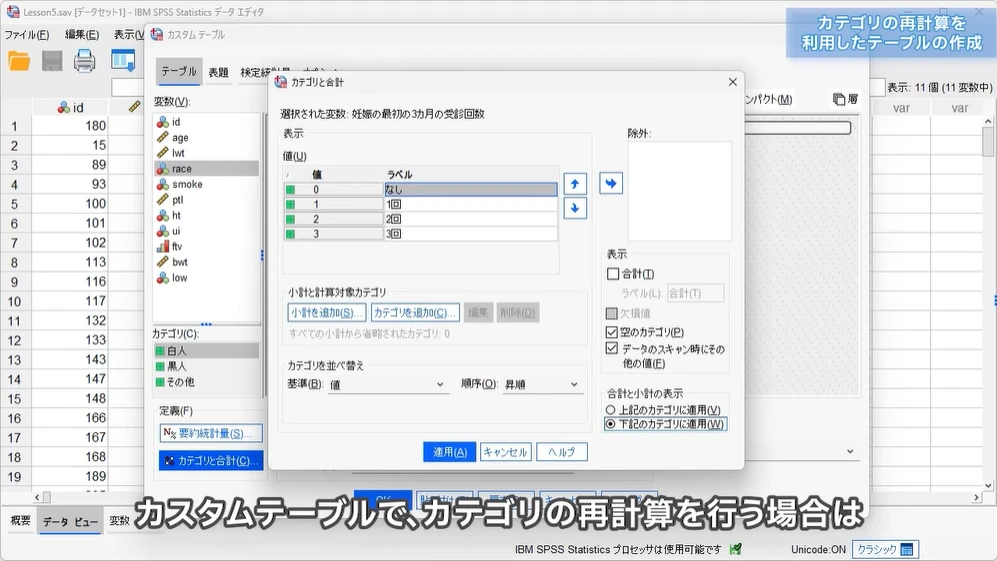Enable the 合計(T) checkbox
The width and height of the screenshot is (997, 561).
pyautogui.click(x=614, y=274)
